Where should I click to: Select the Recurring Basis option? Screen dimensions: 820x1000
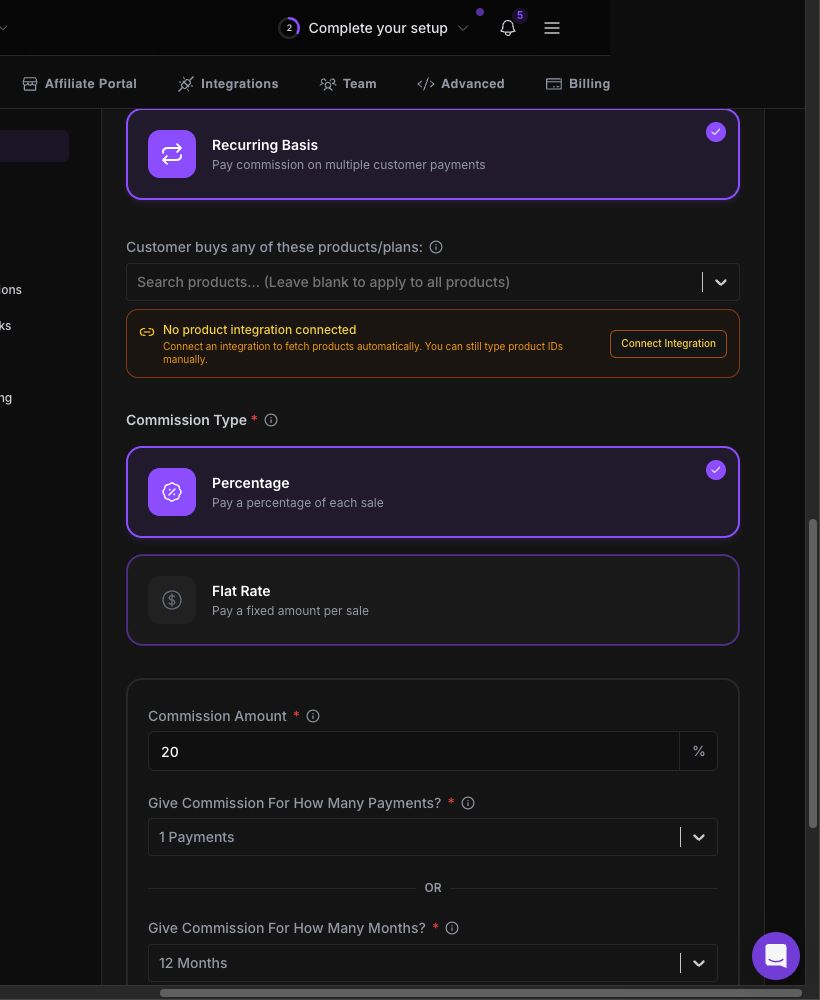pyautogui.click(x=433, y=154)
